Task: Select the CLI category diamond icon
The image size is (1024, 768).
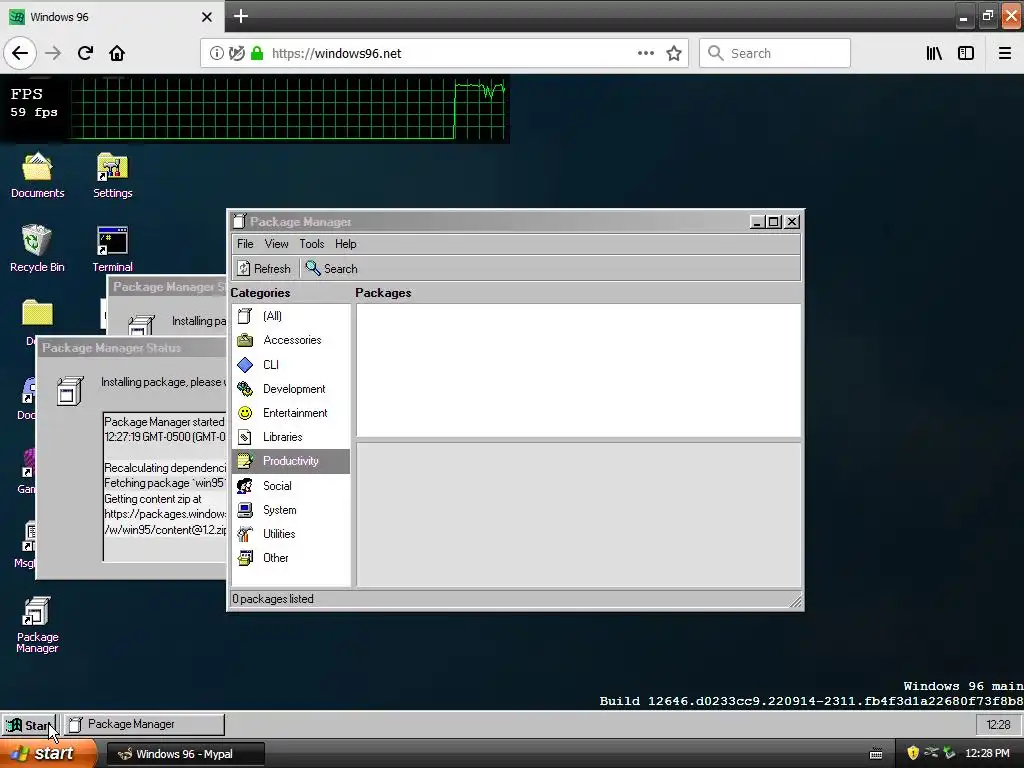Action: tap(245, 364)
